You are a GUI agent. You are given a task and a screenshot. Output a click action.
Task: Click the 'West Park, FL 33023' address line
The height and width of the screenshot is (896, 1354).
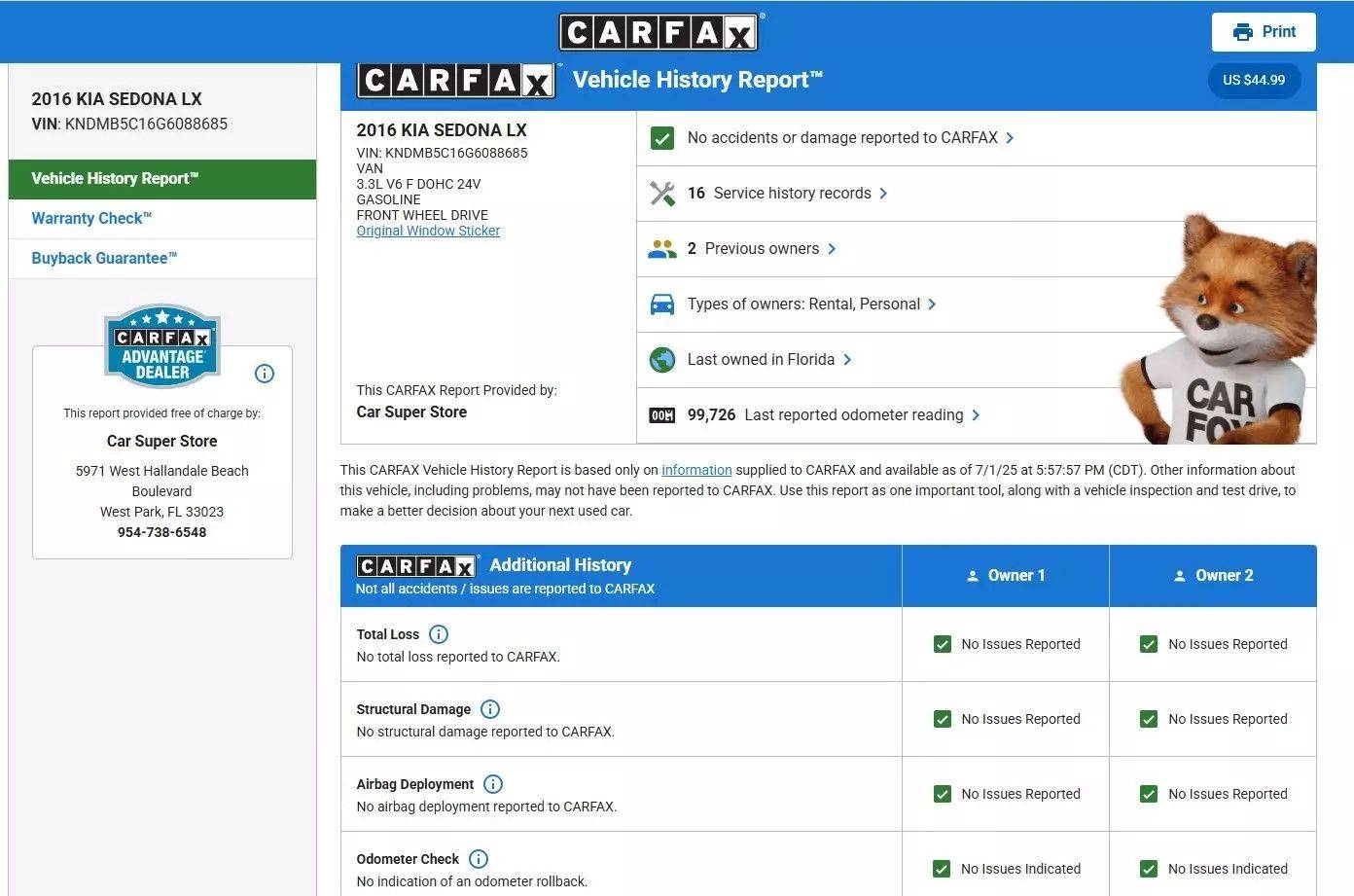(x=162, y=512)
